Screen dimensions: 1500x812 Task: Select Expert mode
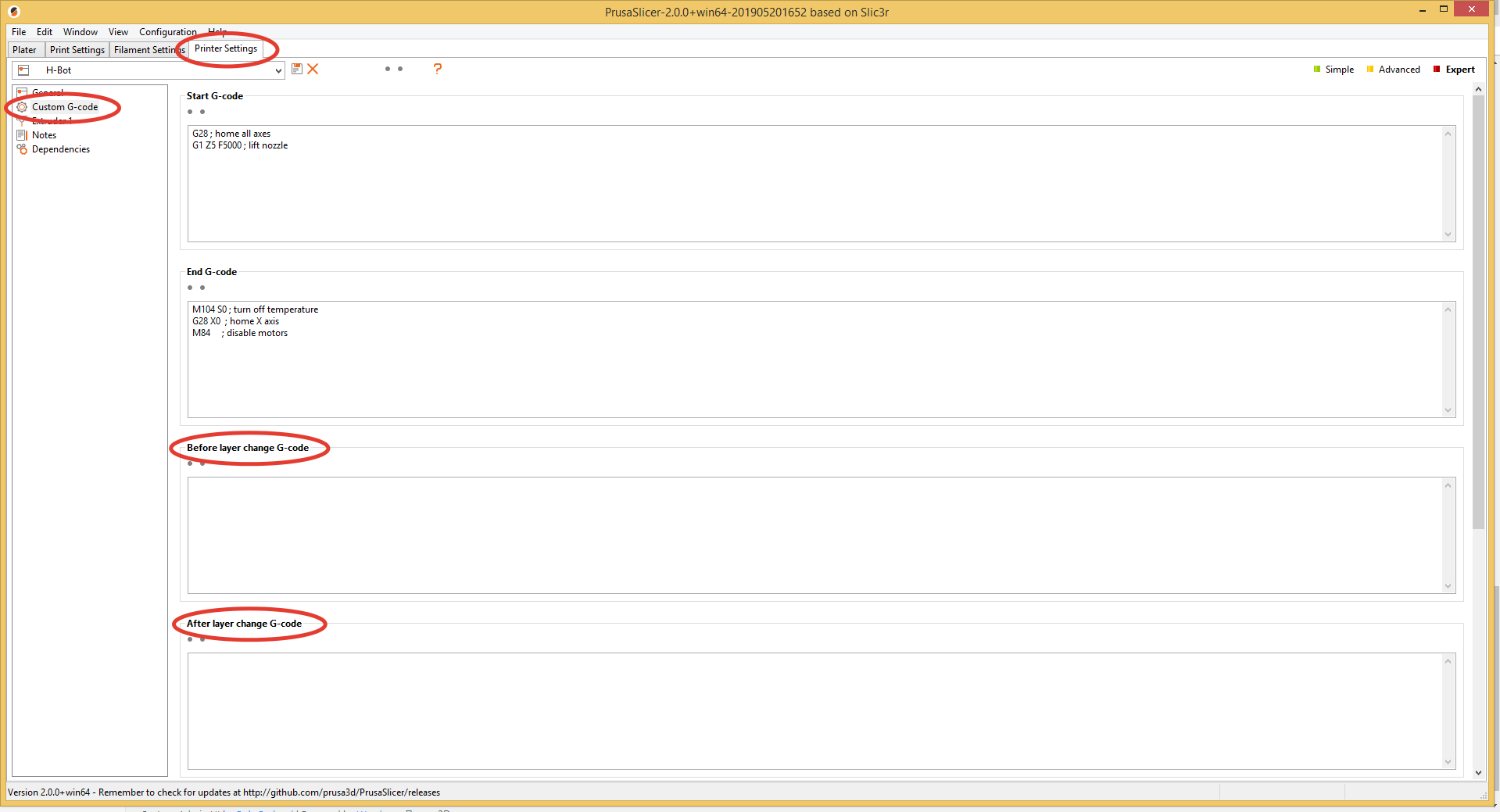click(x=1460, y=70)
